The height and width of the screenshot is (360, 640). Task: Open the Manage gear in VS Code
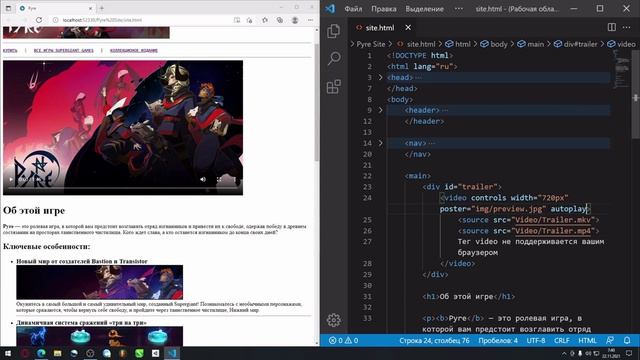[x=333, y=320]
